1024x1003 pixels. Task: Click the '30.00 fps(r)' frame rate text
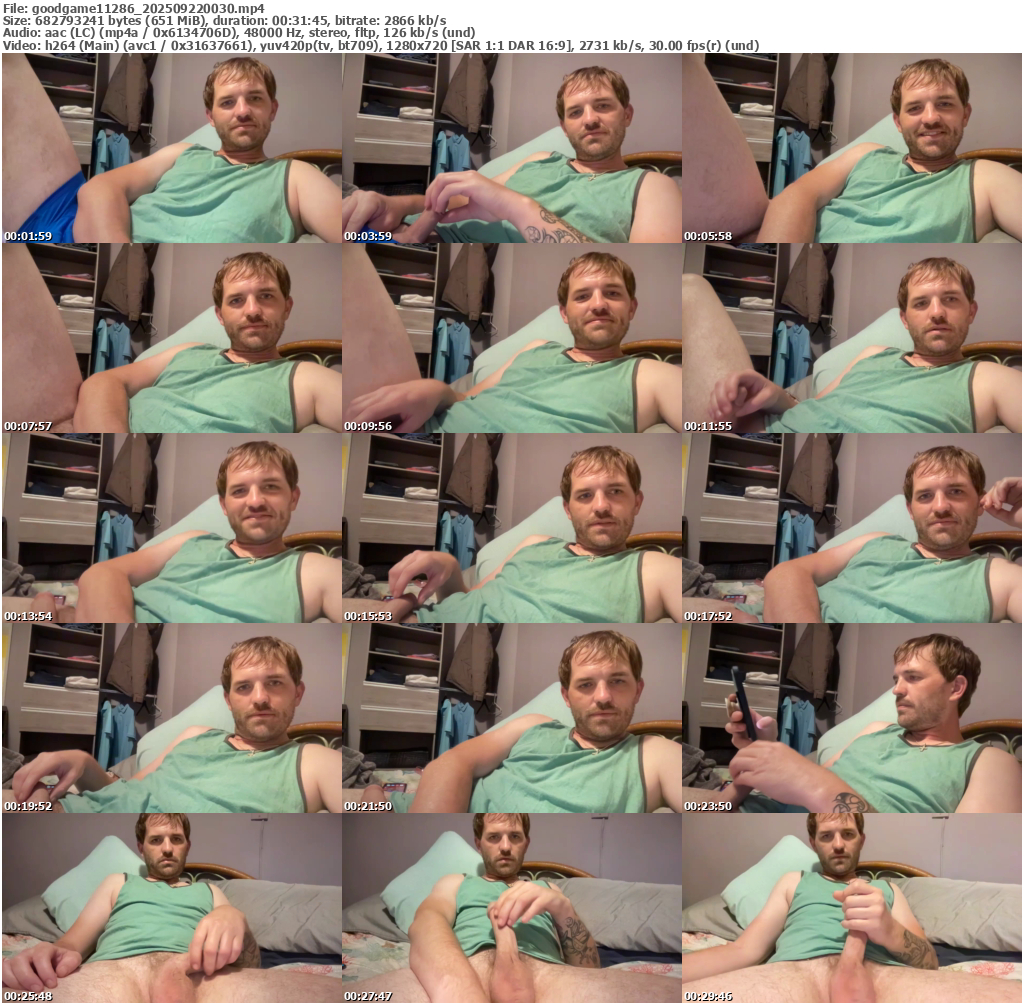(685, 46)
